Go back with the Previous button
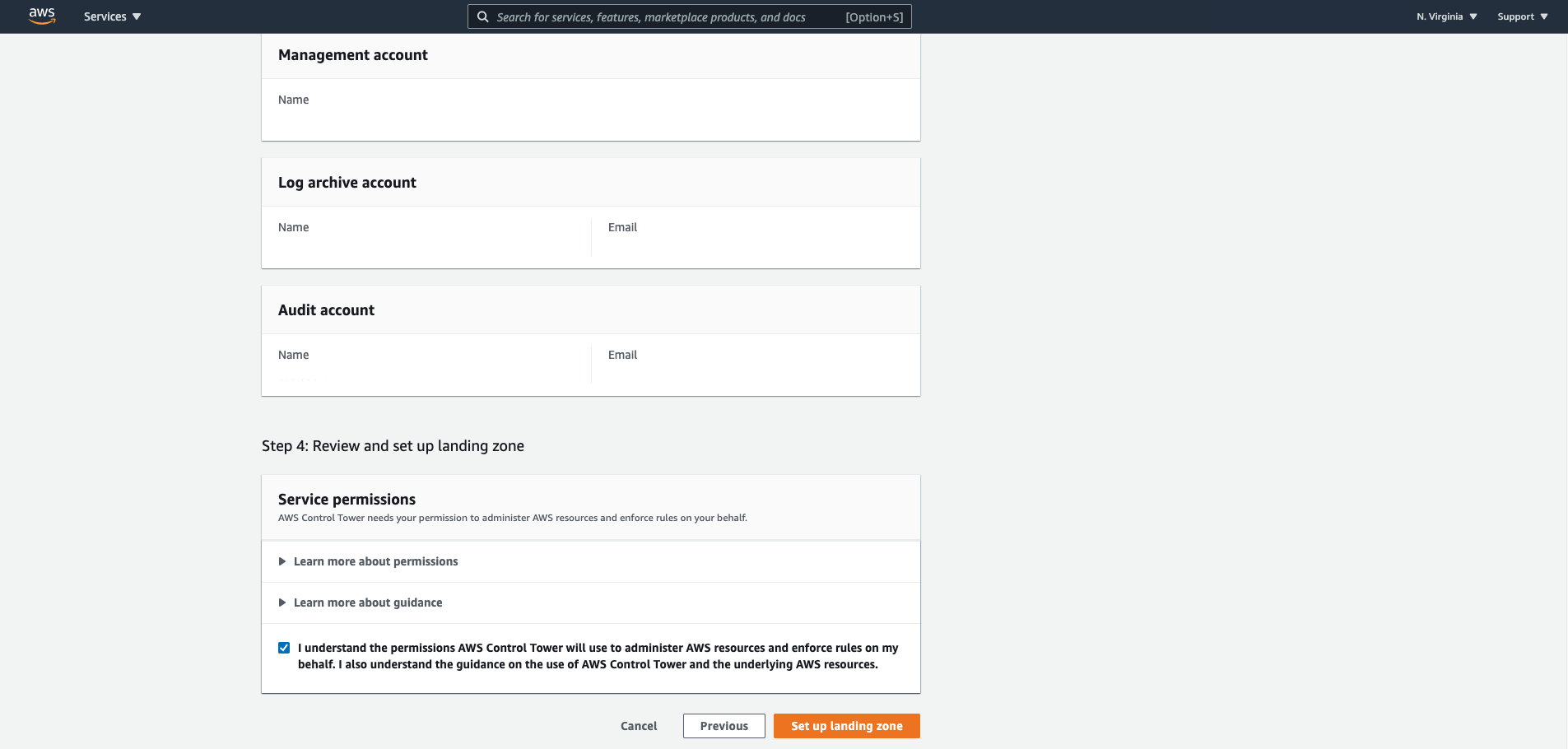Viewport: 1568px width, 749px height. (724, 726)
